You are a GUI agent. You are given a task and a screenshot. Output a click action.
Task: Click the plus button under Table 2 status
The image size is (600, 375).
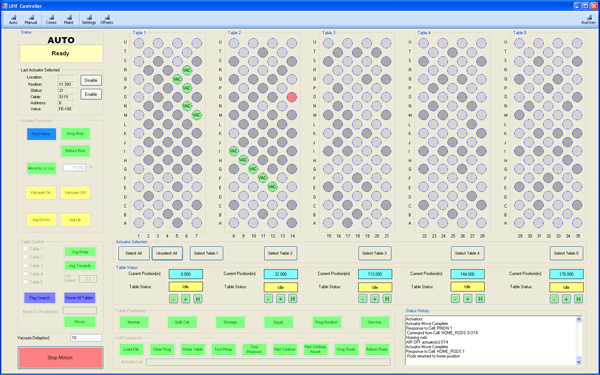pos(280,299)
